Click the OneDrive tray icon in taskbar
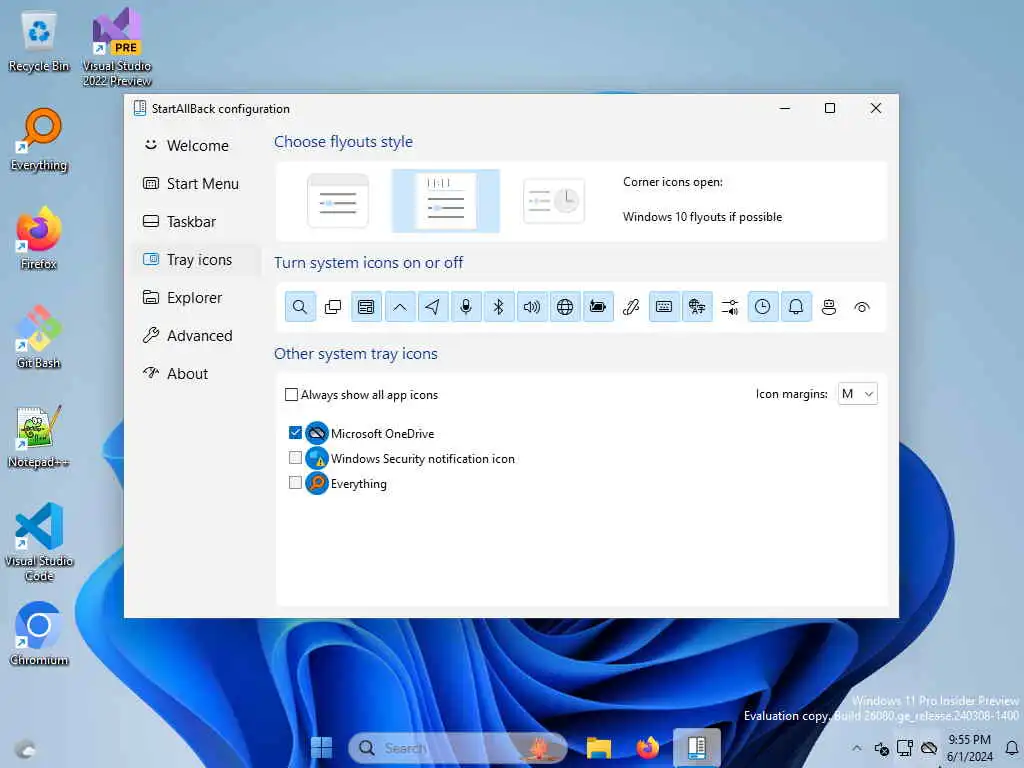The height and width of the screenshot is (768, 1024). pos(929,748)
